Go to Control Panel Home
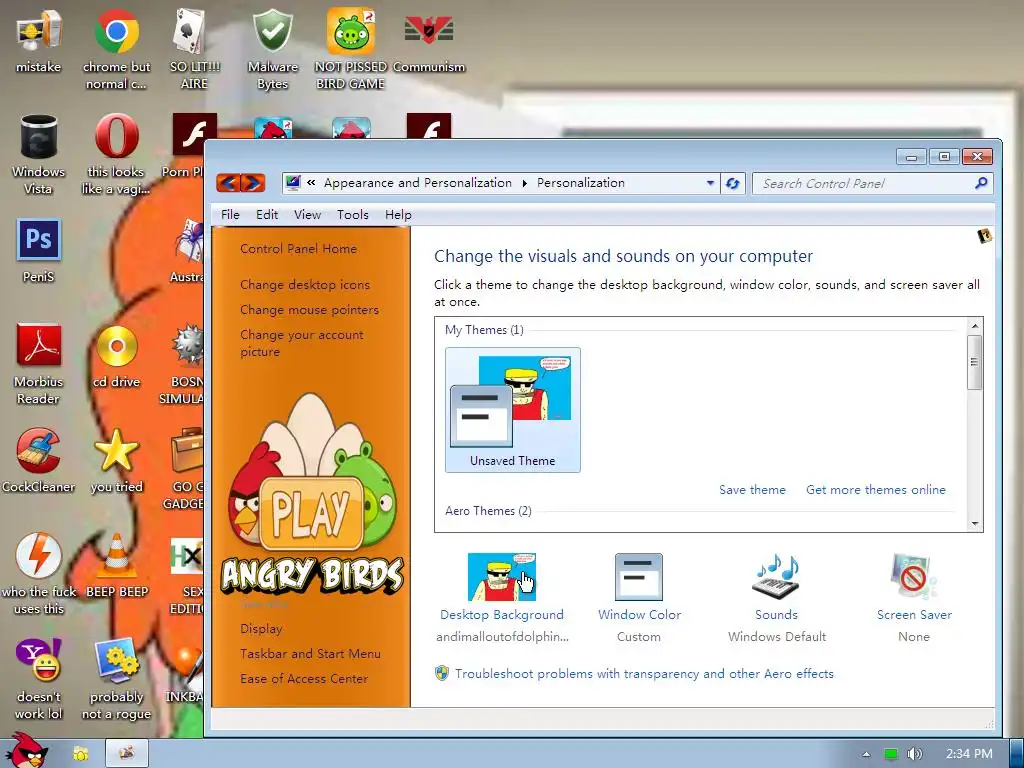This screenshot has width=1024, height=768. pos(298,249)
